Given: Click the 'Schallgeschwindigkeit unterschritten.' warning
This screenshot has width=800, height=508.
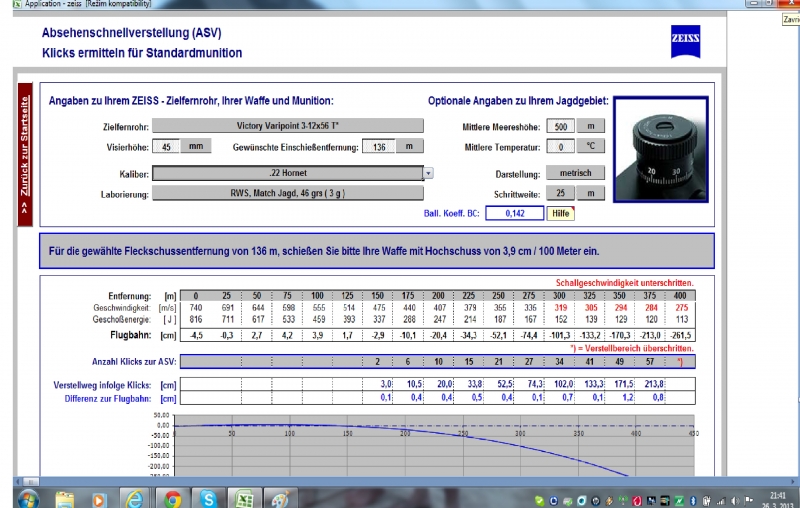Looking at the screenshot, I should tap(624, 283).
